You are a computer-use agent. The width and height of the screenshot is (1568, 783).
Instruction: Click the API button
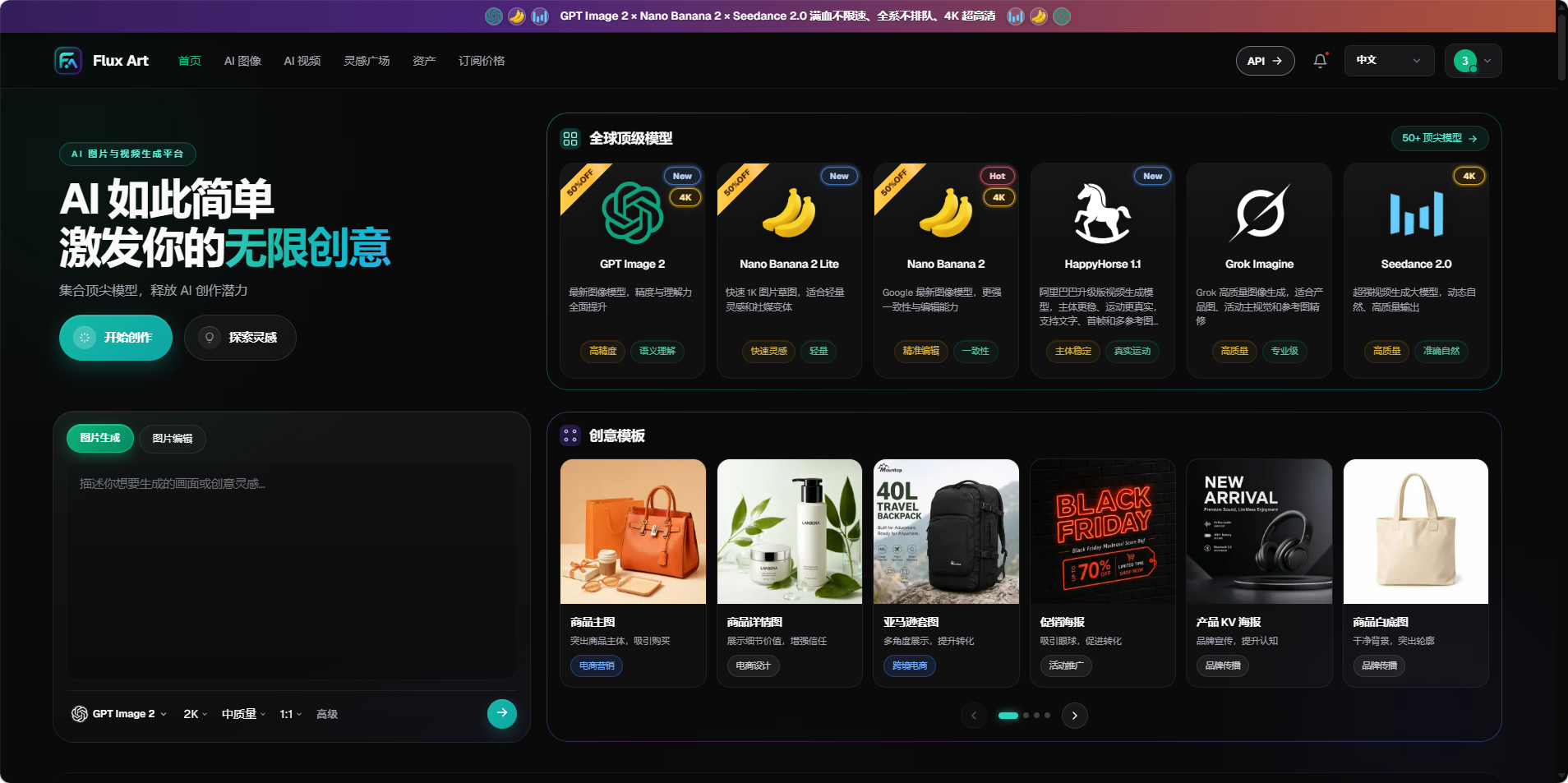1265,61
